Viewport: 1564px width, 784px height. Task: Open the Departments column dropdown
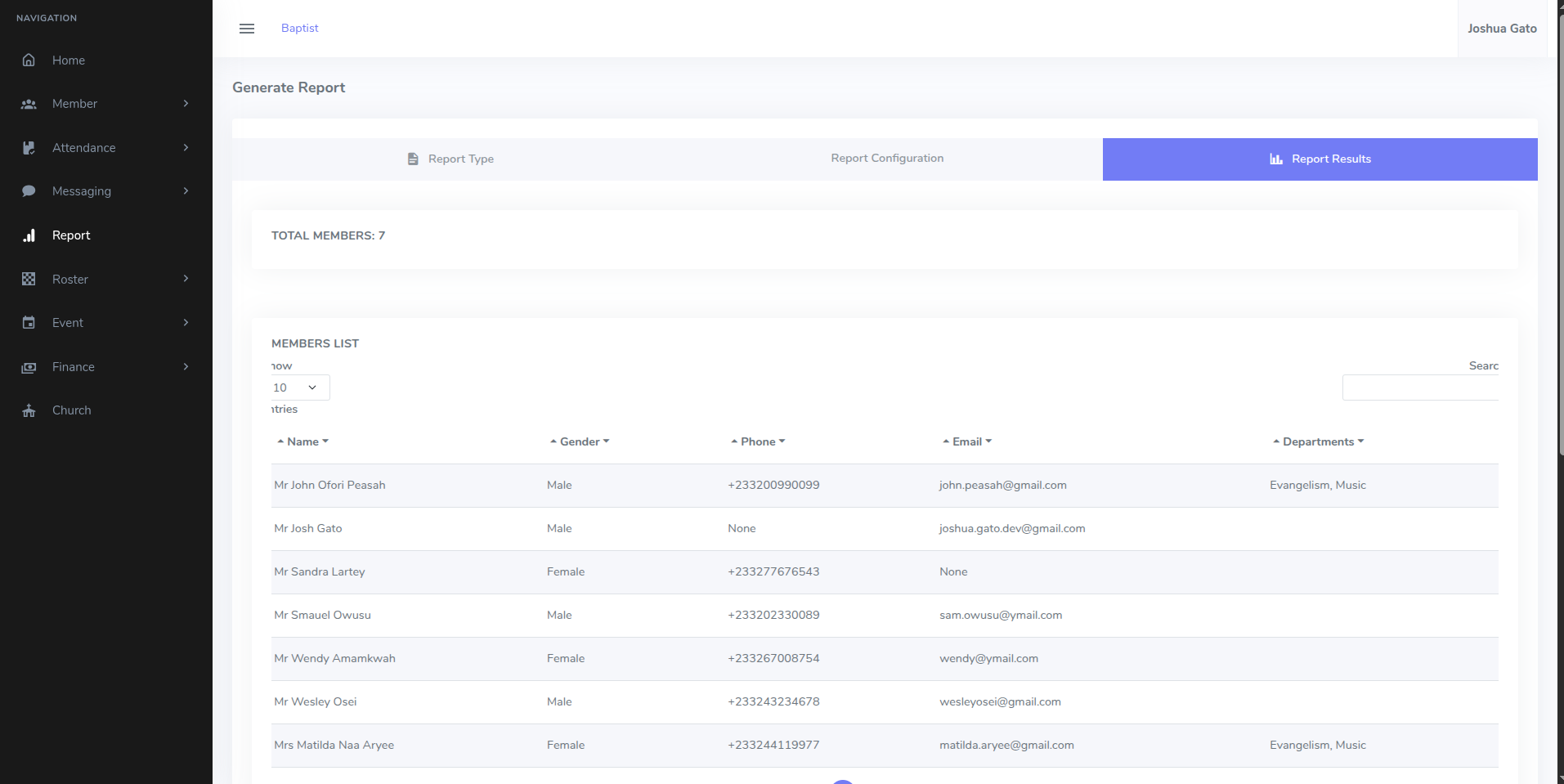1360,441
